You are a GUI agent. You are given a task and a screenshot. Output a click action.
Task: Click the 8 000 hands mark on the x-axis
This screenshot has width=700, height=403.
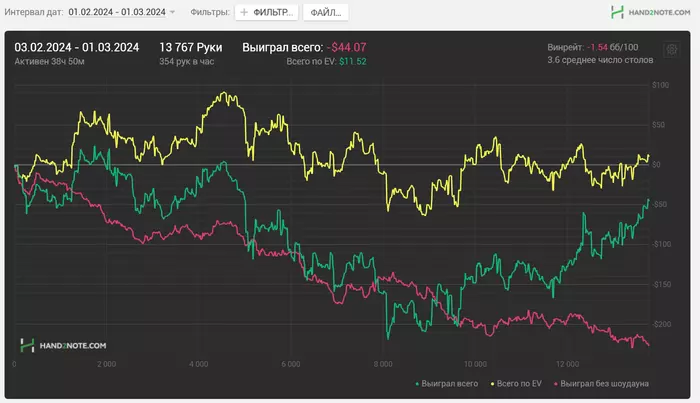coord(381,363)
